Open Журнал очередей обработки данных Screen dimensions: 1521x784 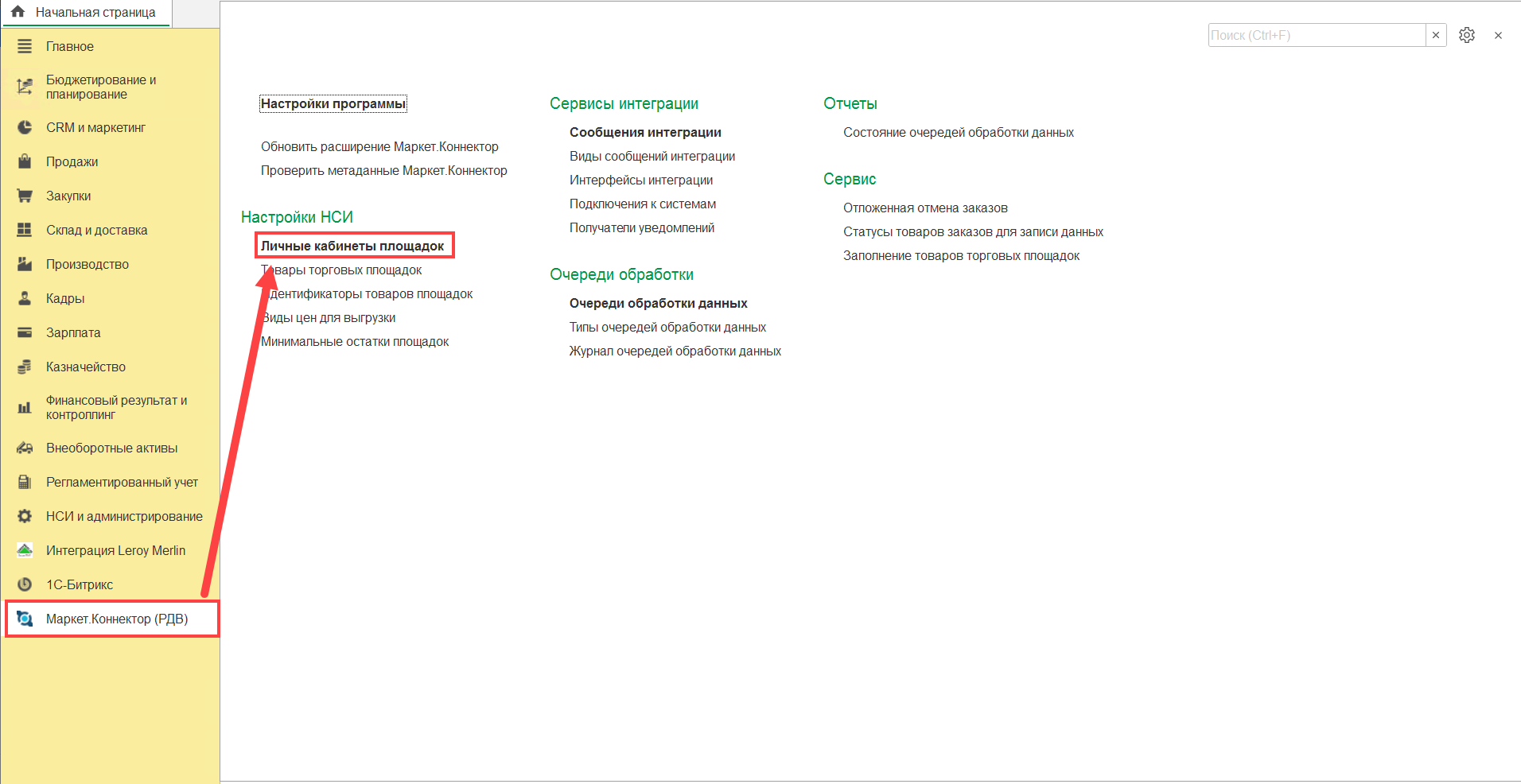tap(675, 351)
